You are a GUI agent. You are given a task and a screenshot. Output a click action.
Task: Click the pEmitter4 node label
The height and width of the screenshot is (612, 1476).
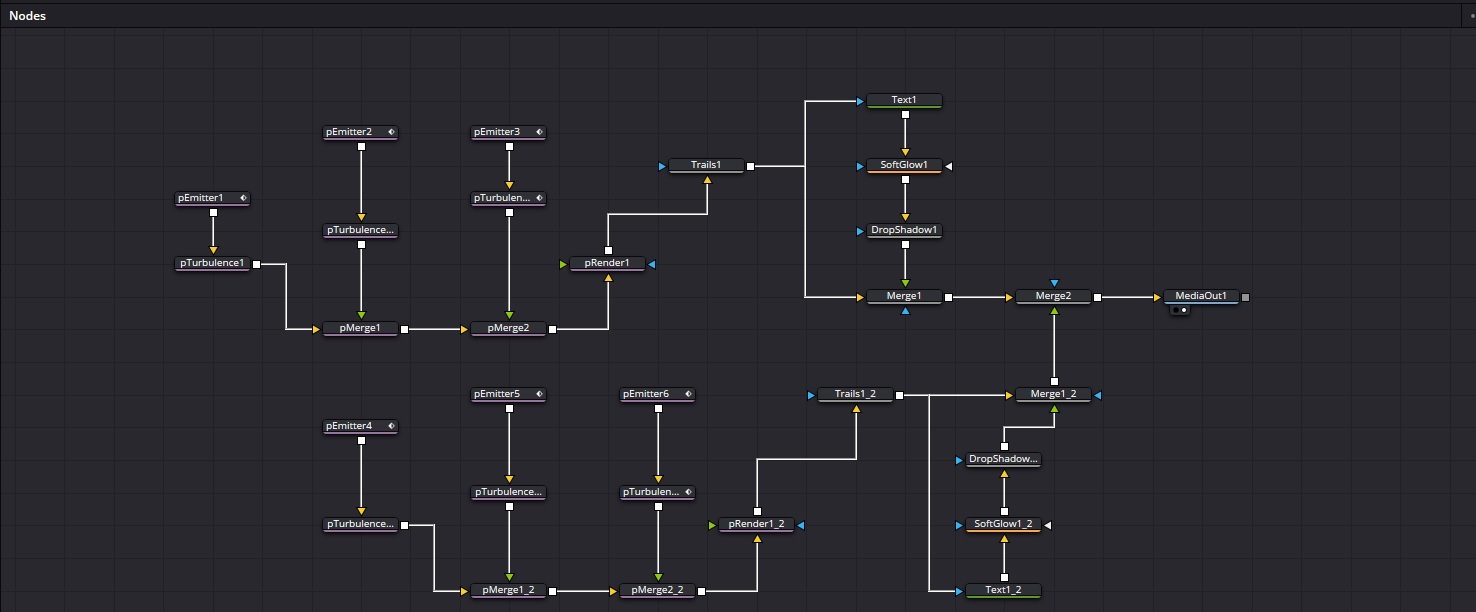pos(349,426)
